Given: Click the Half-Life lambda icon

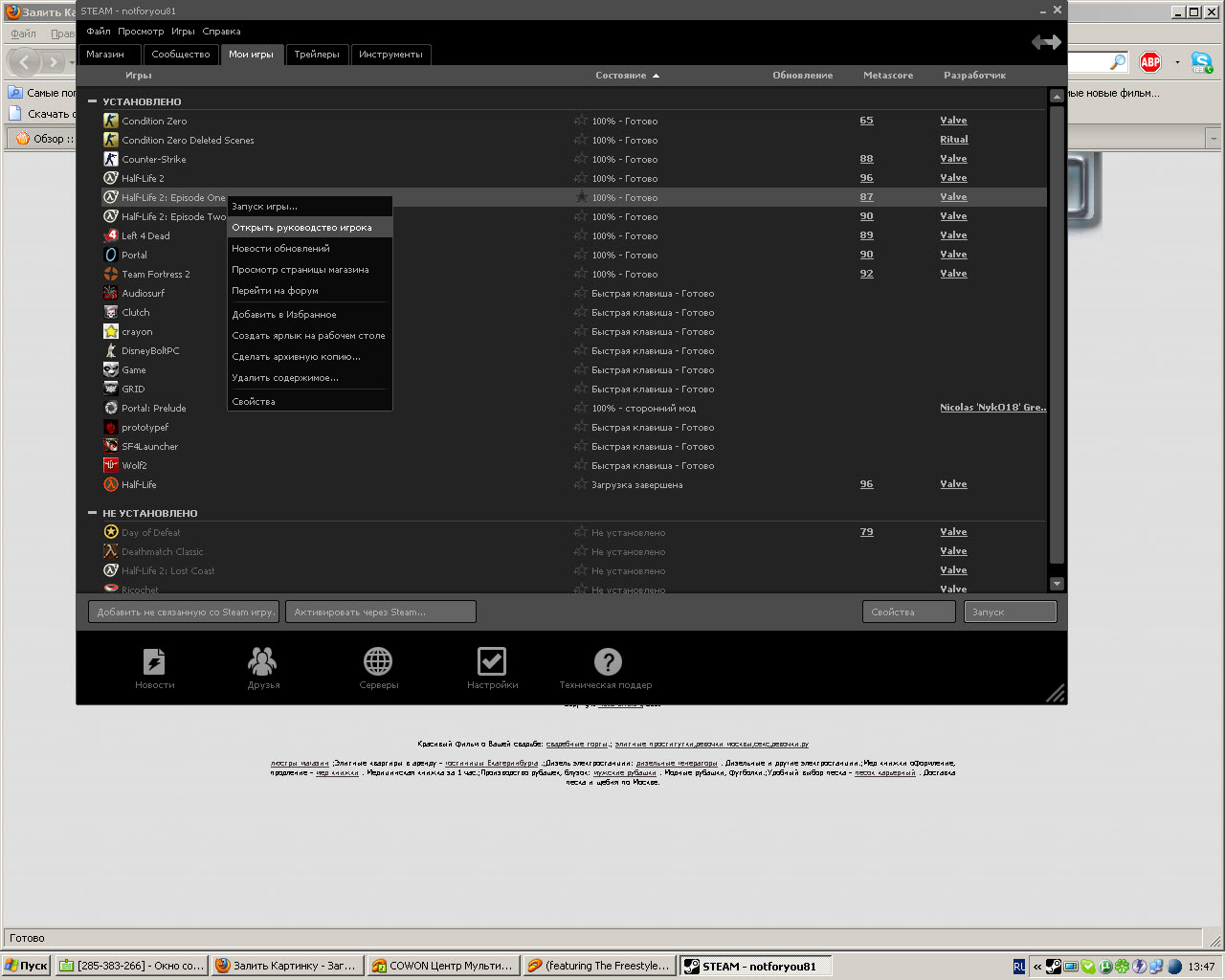Looking at the screenshot, I should (x=111, y=484).
